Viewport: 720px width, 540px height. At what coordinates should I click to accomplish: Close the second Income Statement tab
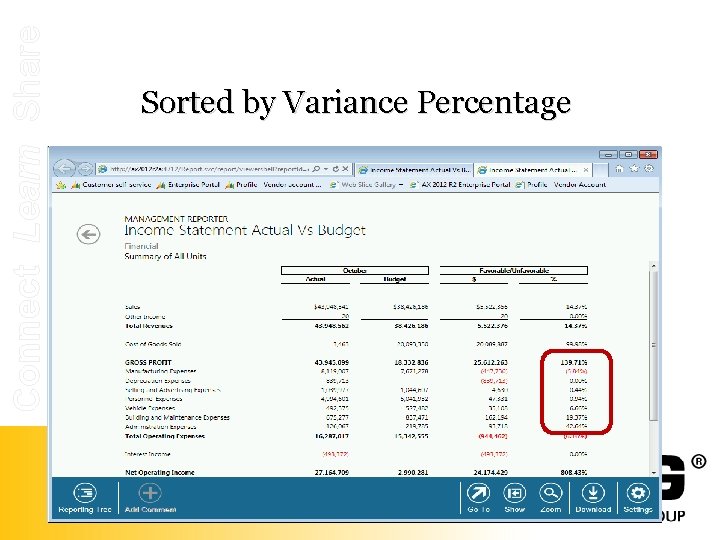[586, 170]
